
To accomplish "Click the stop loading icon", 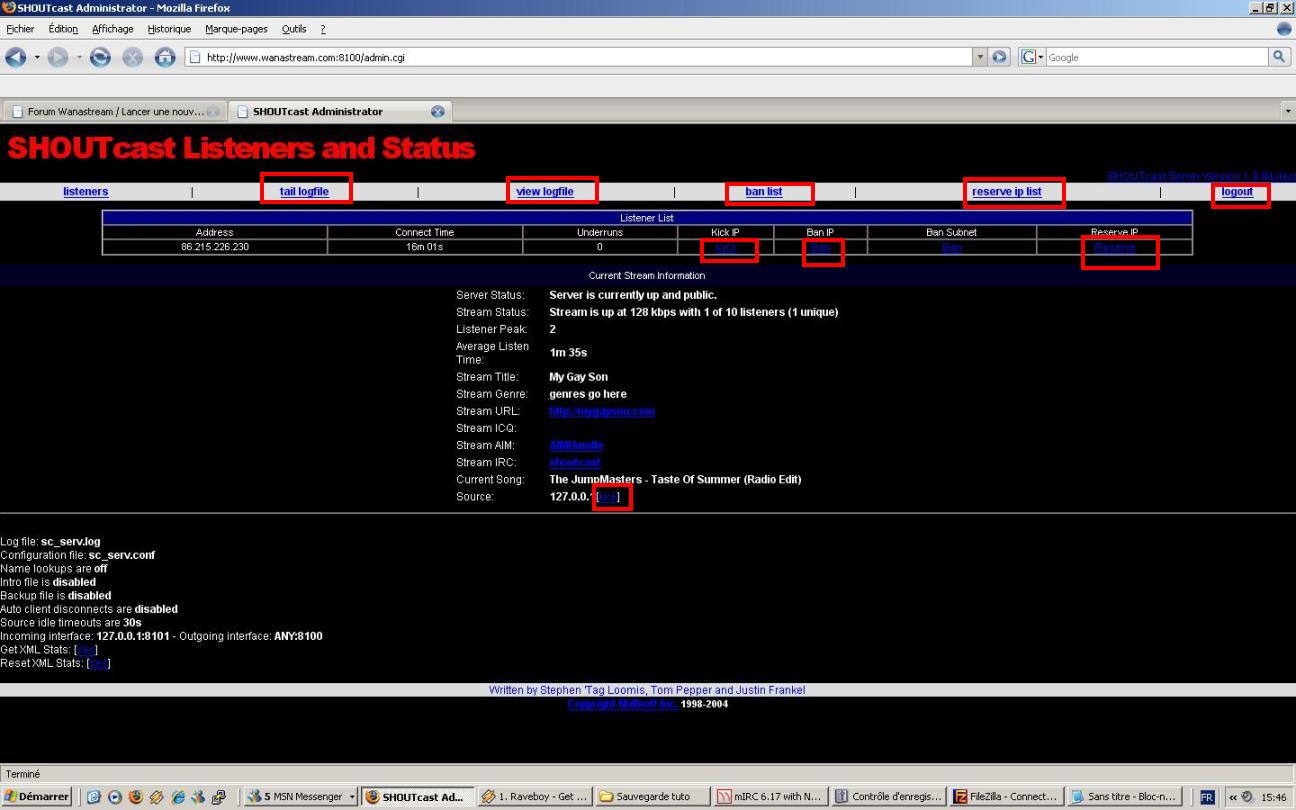I will point(132,57).
